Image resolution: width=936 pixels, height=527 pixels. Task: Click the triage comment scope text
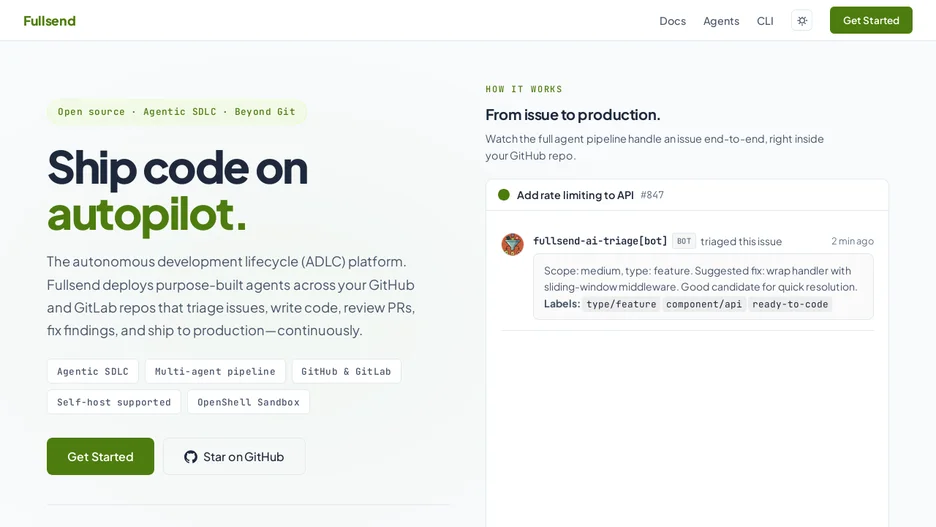coord(700,279)
